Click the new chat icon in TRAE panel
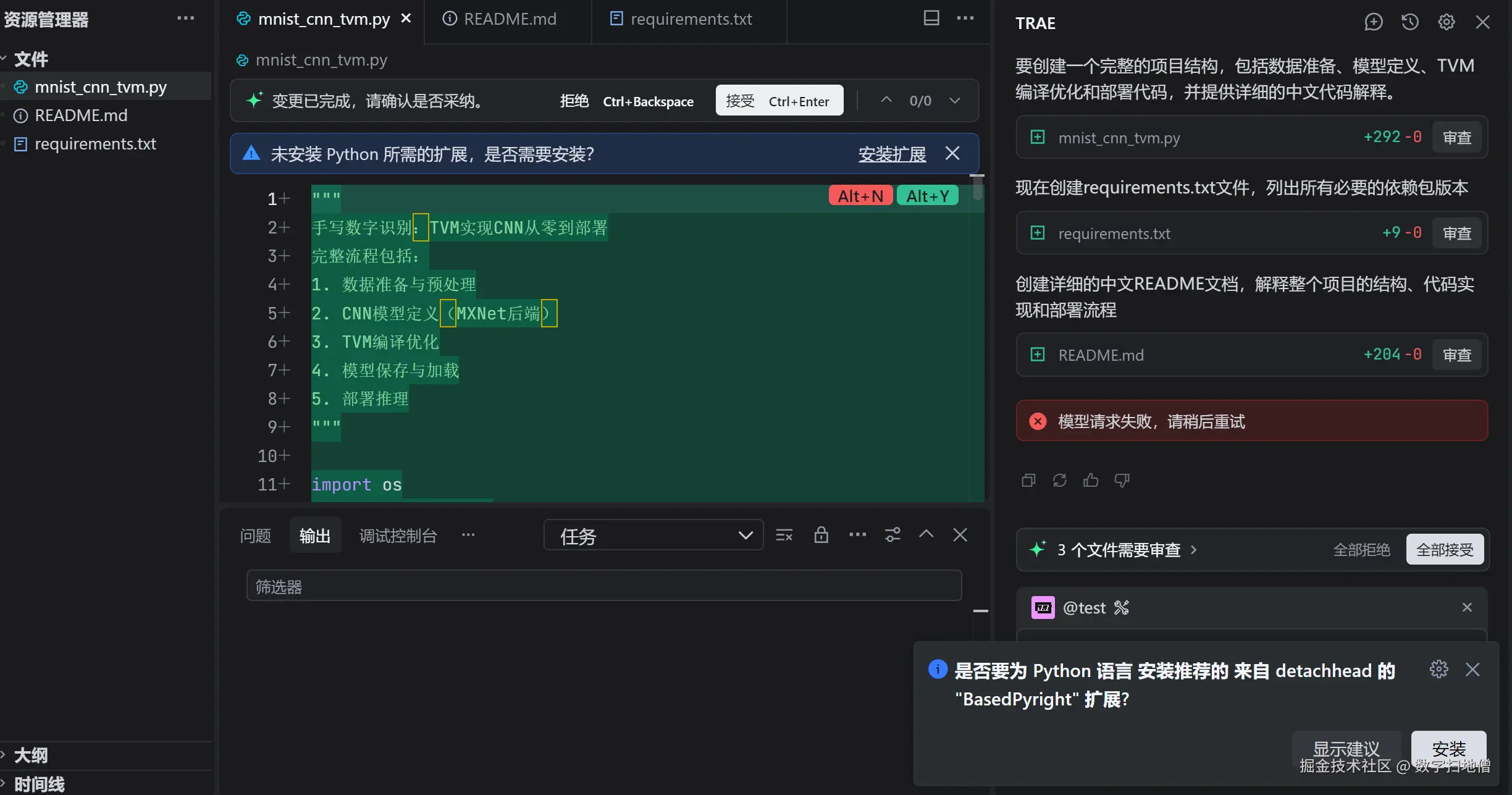Screen dimensions: 1512x795 coord(1373,22)
